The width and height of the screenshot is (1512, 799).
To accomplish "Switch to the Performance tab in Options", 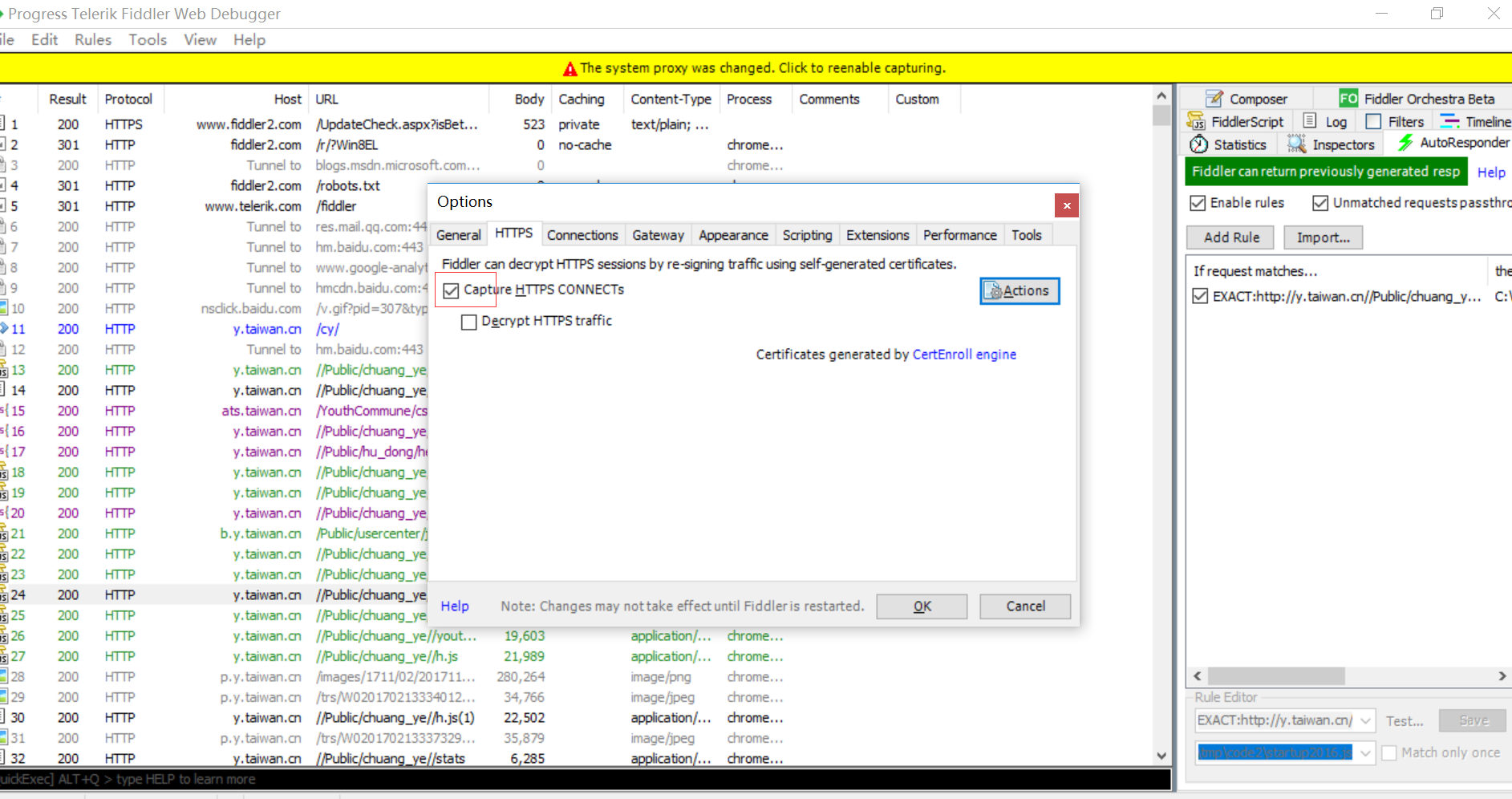I will point(960,235).
